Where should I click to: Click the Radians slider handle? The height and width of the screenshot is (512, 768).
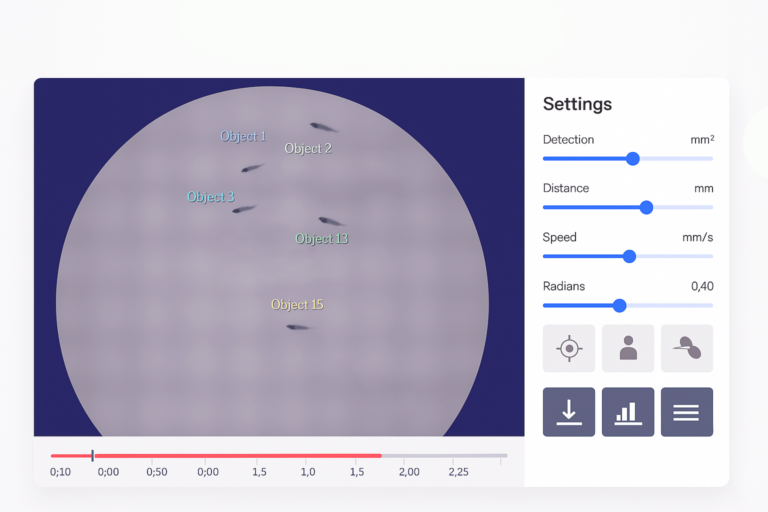tap(620, 306)
